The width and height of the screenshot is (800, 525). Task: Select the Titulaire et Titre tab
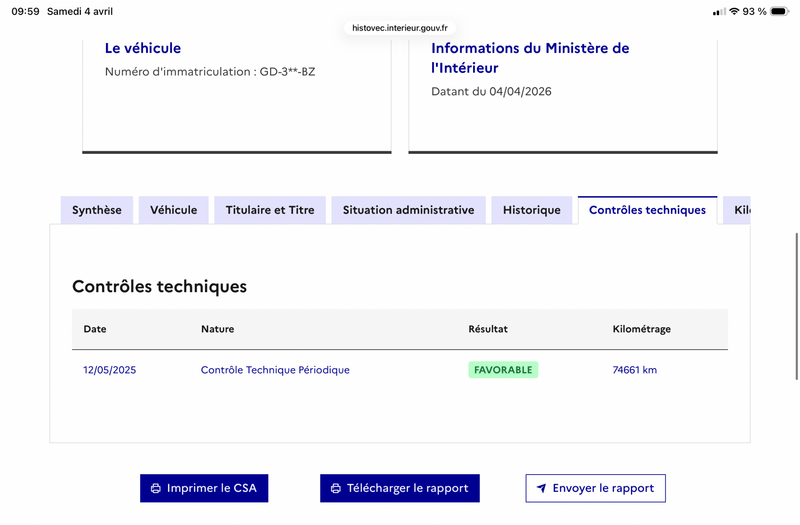pyautogui.click(x=270, y=210)
